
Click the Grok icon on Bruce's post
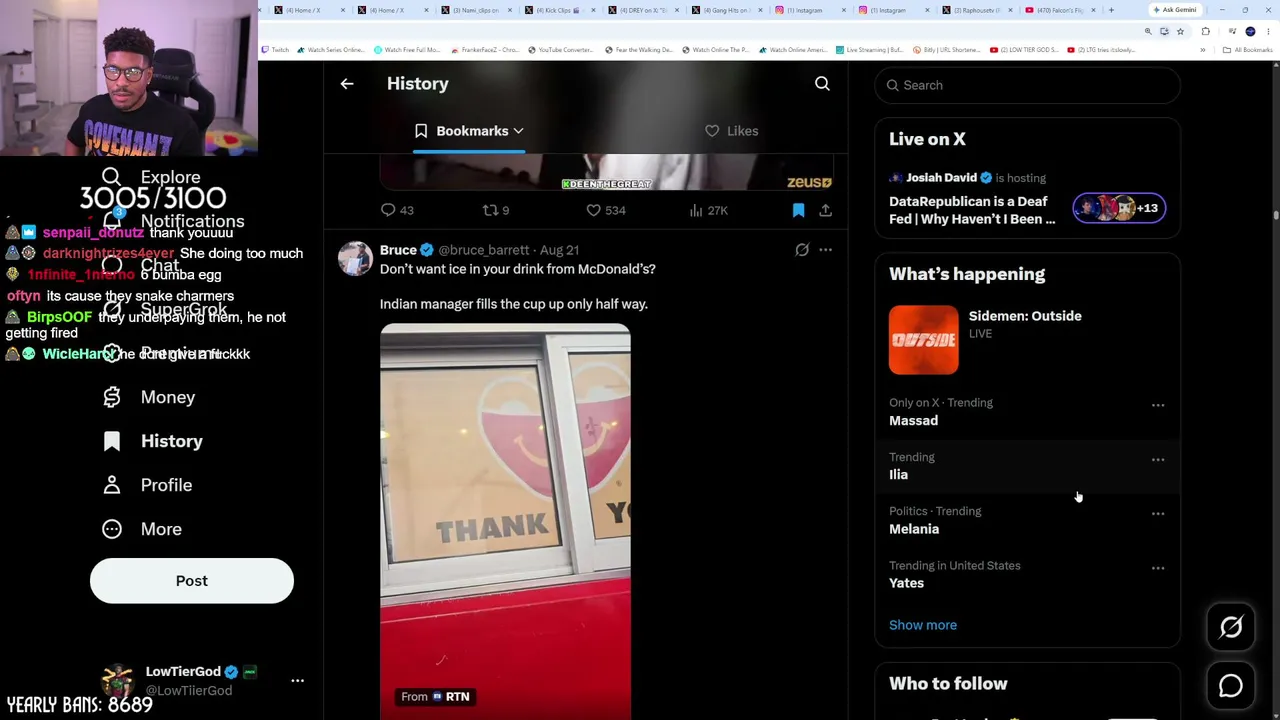click(802, 250)
